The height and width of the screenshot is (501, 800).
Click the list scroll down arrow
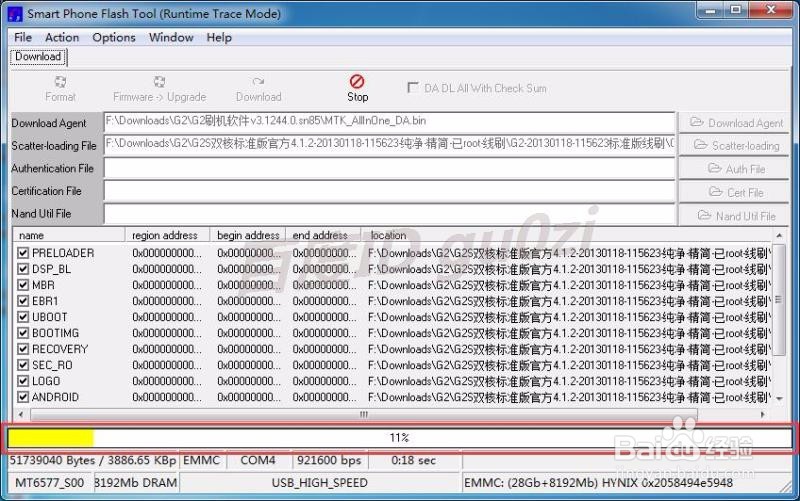click(x=779, y=398)
